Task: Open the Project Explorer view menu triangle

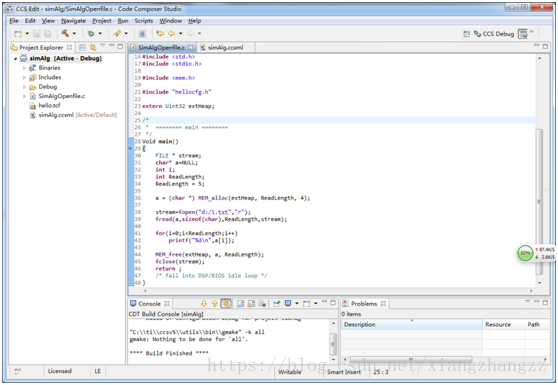Action: point(103,46)
